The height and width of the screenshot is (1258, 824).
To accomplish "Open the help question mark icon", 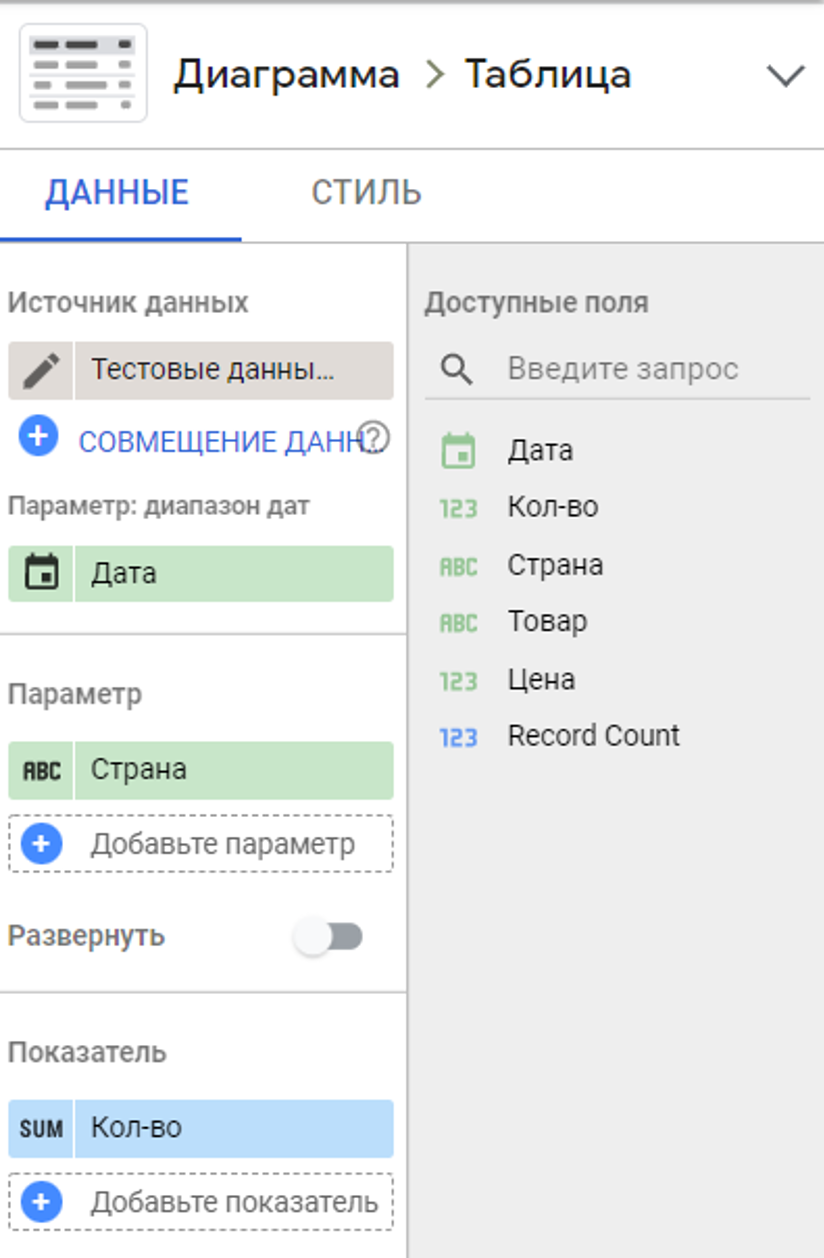I will (375, 437).
